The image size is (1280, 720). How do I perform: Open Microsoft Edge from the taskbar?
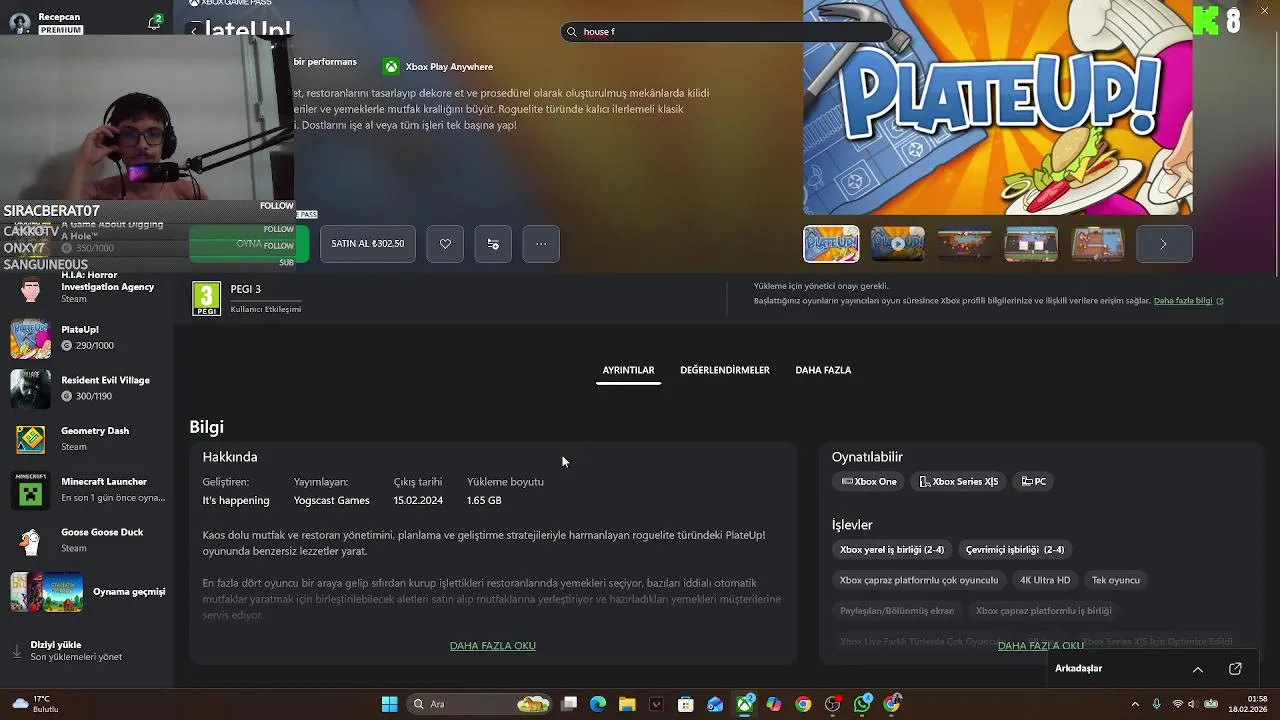coord(598,704)
